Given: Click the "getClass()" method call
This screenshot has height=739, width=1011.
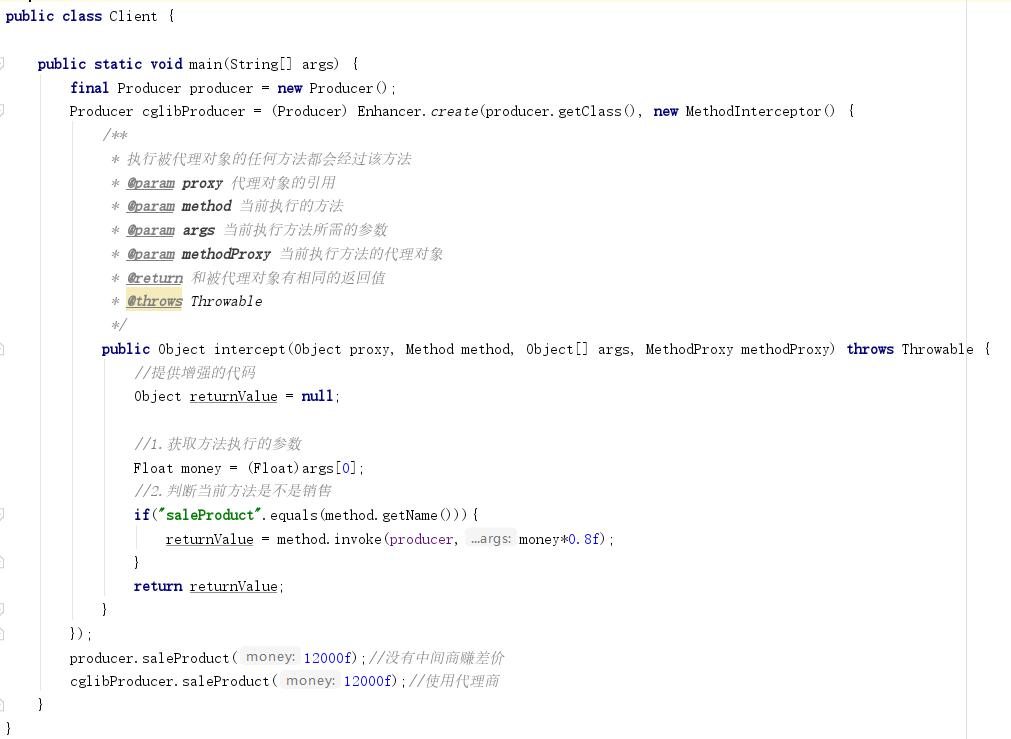Looking at the screenshot, I should 598,111.
